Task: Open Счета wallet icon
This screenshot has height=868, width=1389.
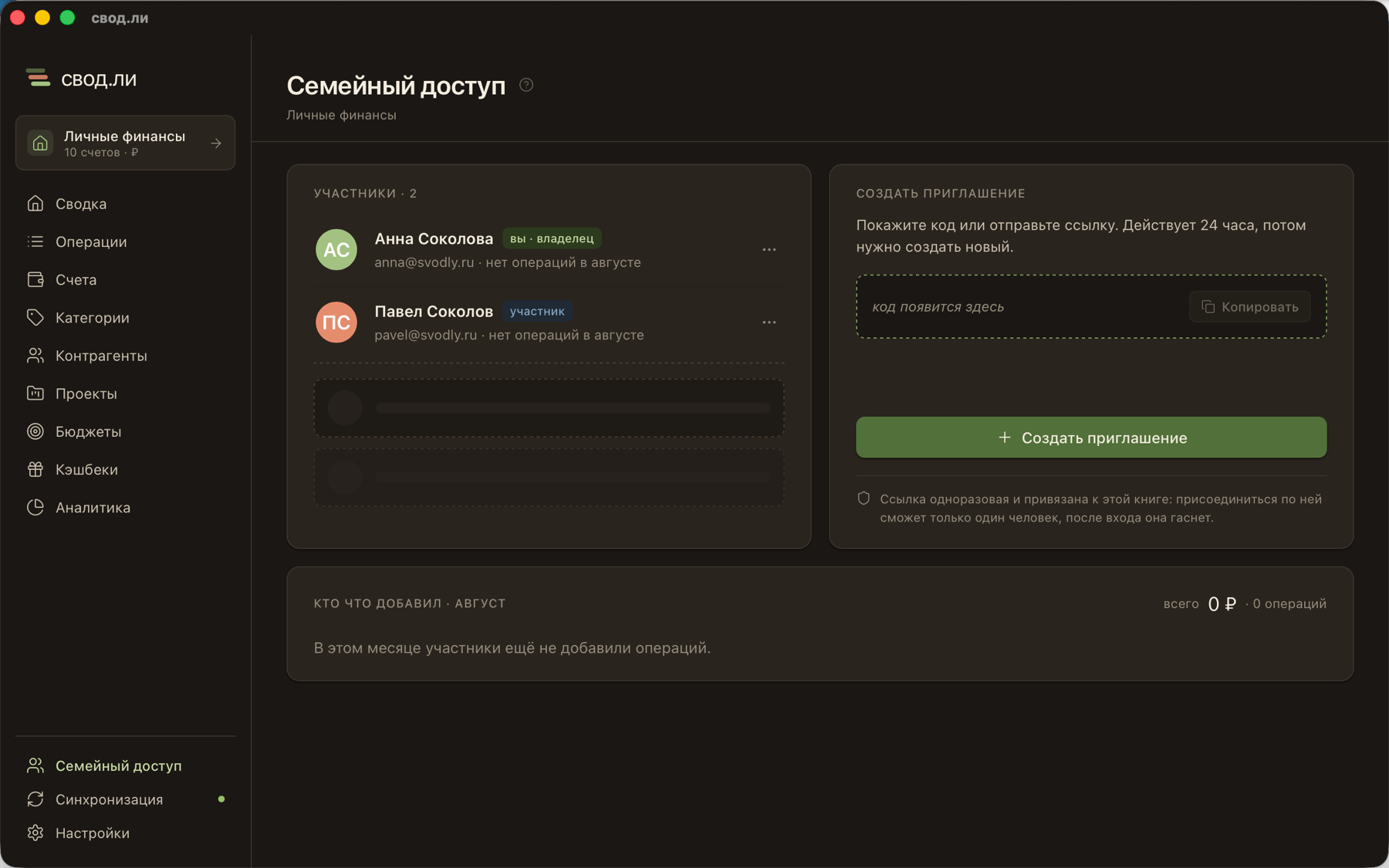Action: [35, 279]
